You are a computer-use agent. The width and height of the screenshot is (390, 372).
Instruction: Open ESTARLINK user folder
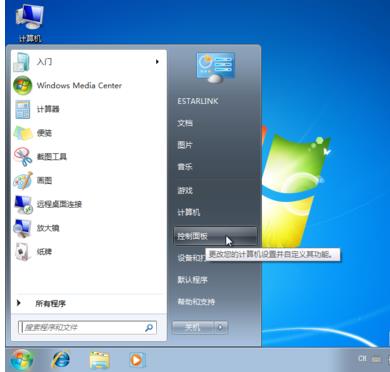click(198, 101)
